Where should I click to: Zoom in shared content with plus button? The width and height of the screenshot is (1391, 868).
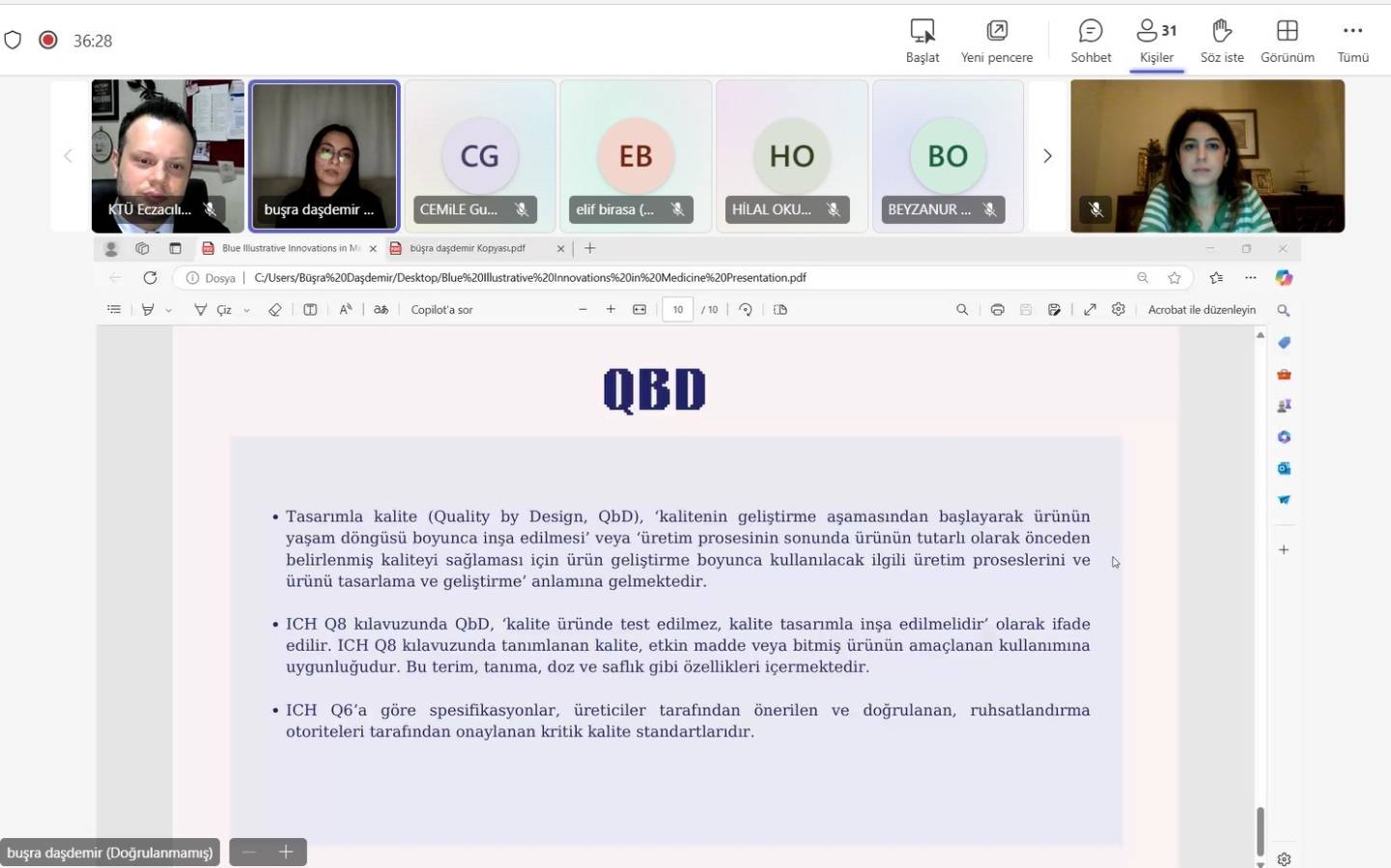click(x=286, y=852)
